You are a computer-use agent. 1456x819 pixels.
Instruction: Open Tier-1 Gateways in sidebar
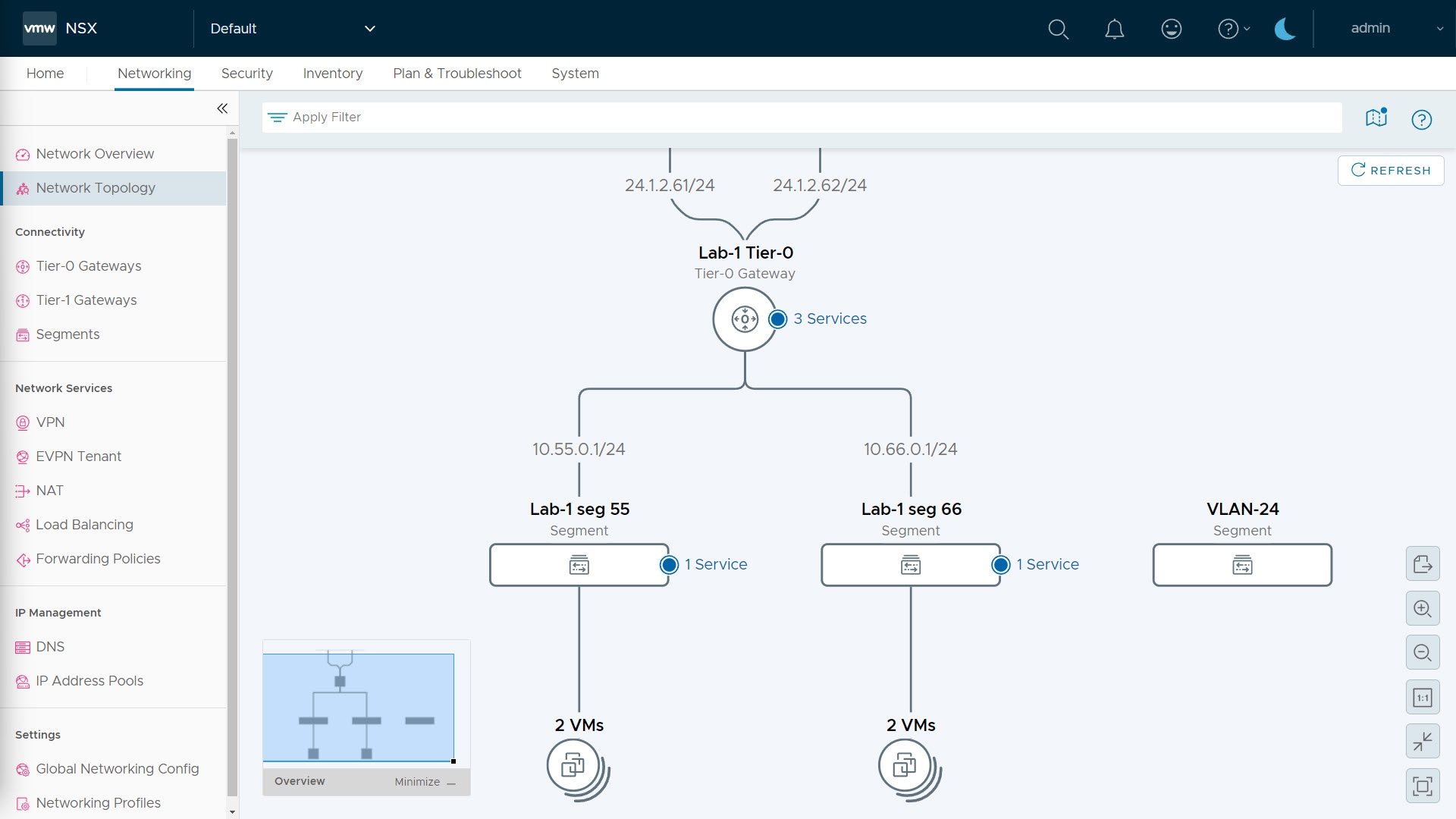86,300
